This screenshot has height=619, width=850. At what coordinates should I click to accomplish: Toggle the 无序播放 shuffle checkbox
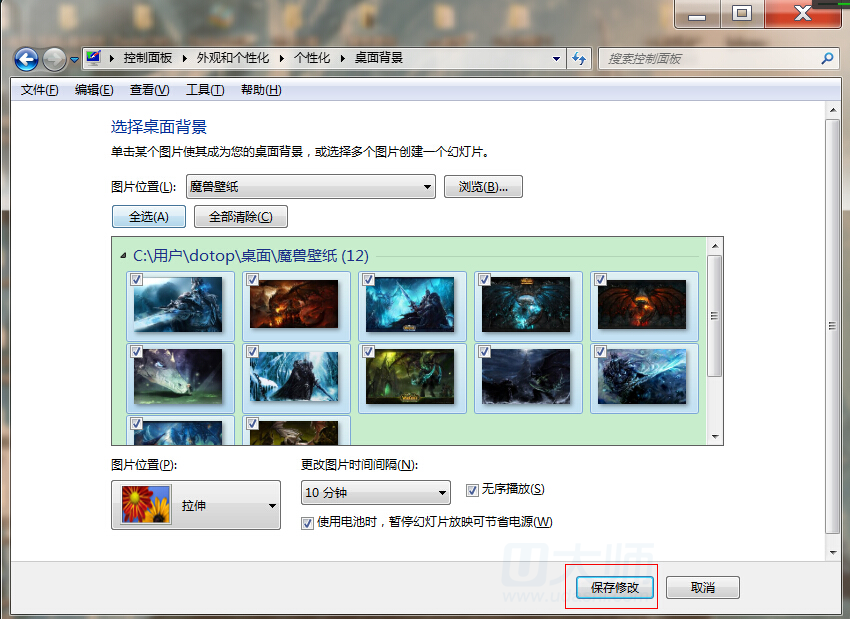coord(473,490)
